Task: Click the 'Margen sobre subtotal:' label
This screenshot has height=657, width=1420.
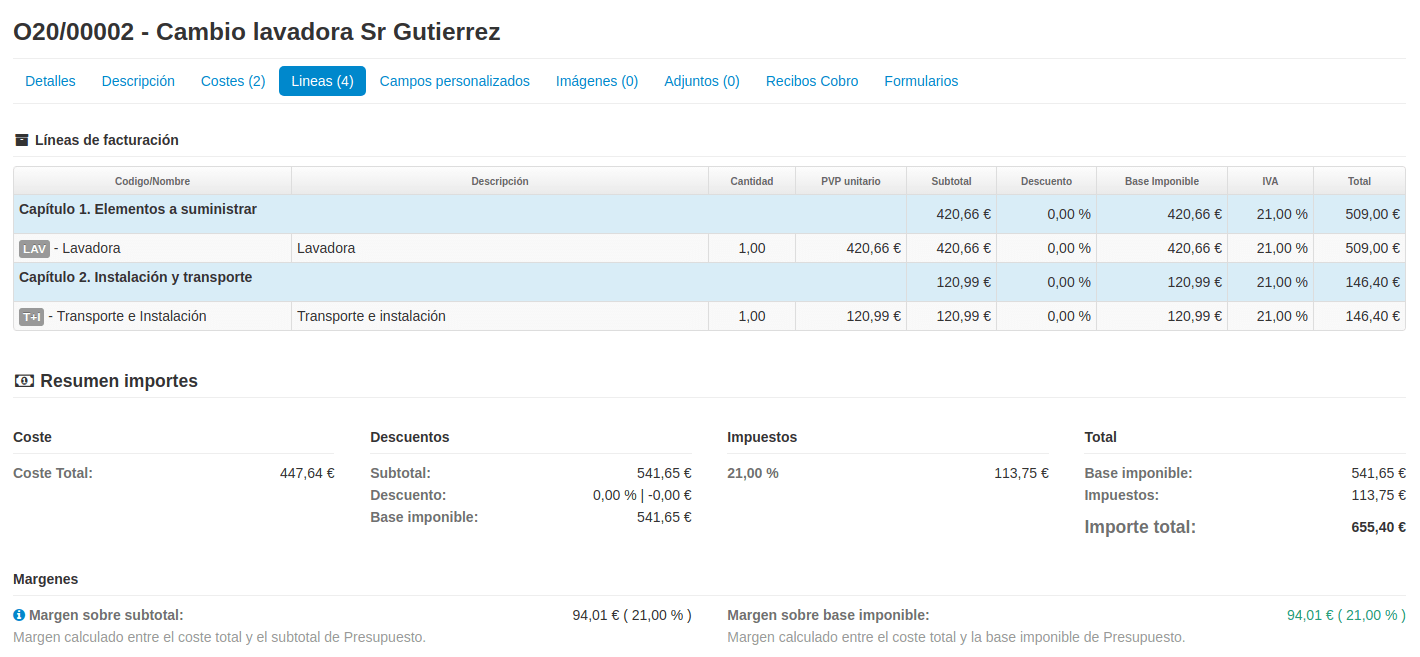Action: 106,615
